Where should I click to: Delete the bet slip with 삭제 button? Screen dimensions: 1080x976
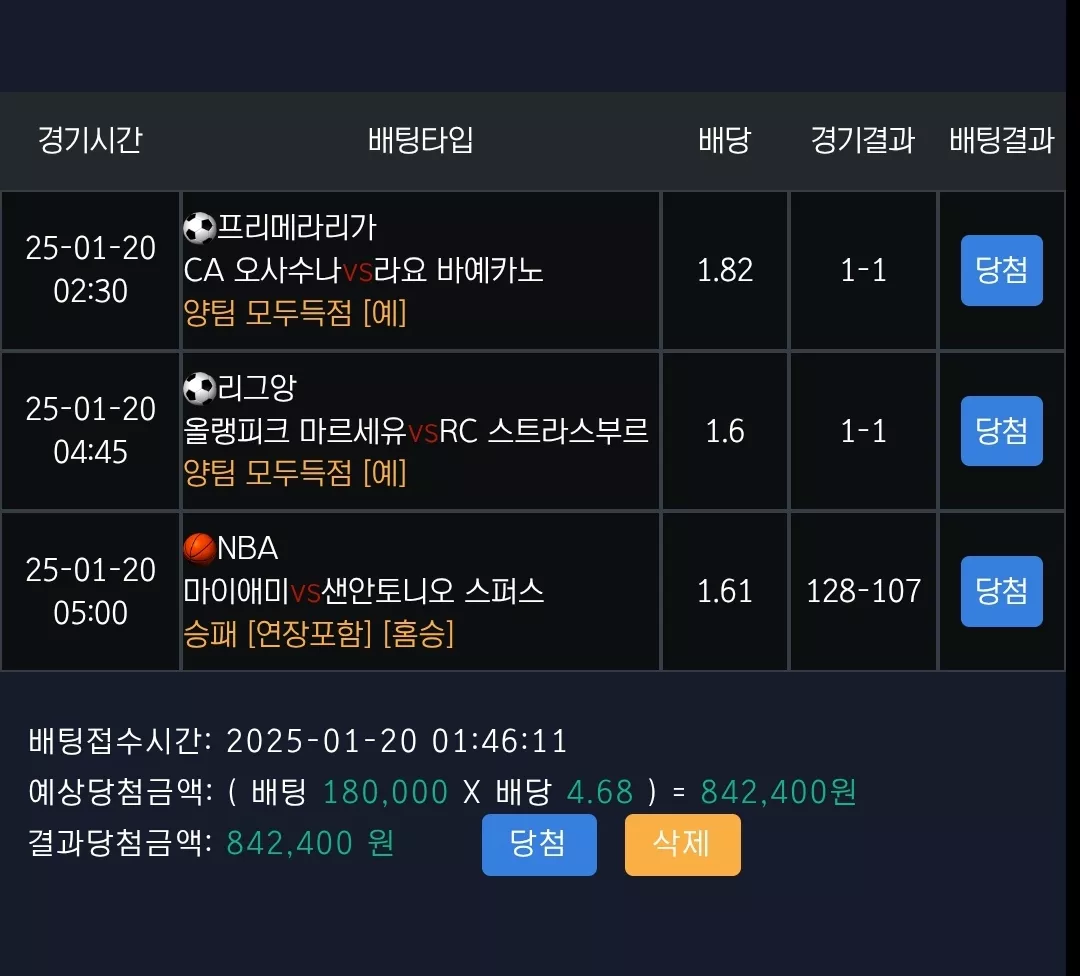click(x=683, y=844)
